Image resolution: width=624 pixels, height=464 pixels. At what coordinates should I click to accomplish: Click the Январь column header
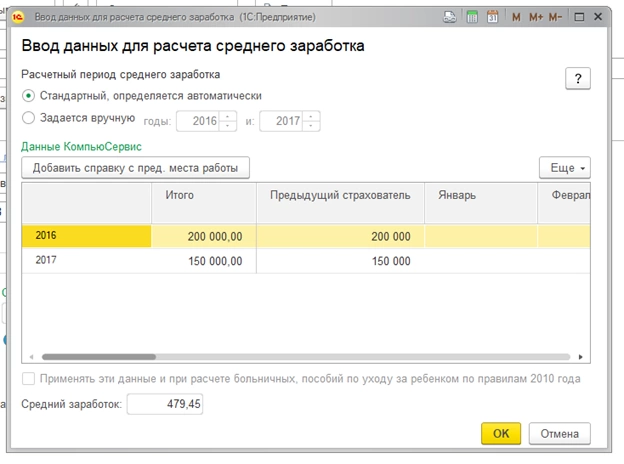[481, 203]
